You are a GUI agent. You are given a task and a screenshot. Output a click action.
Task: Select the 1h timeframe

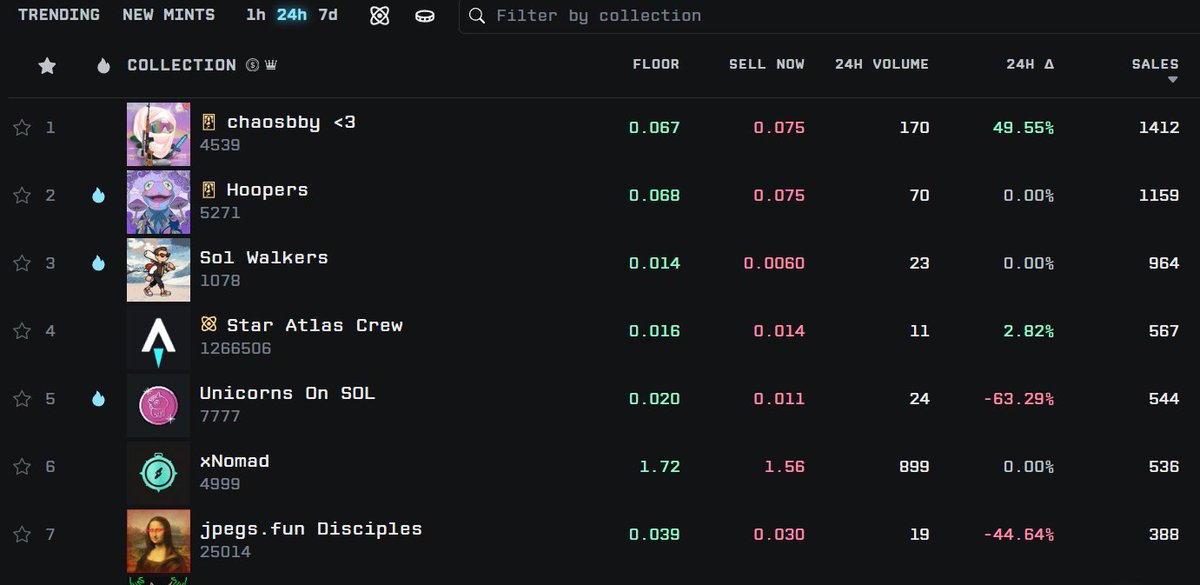point(256,15)
